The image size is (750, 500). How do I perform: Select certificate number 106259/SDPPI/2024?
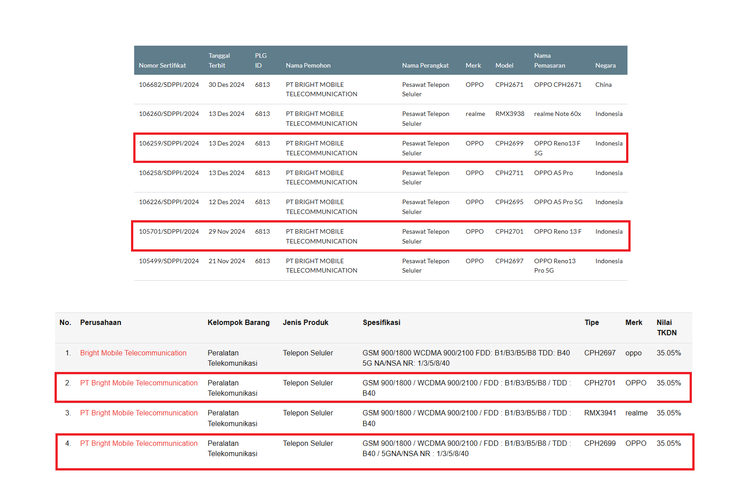[168, 143]
